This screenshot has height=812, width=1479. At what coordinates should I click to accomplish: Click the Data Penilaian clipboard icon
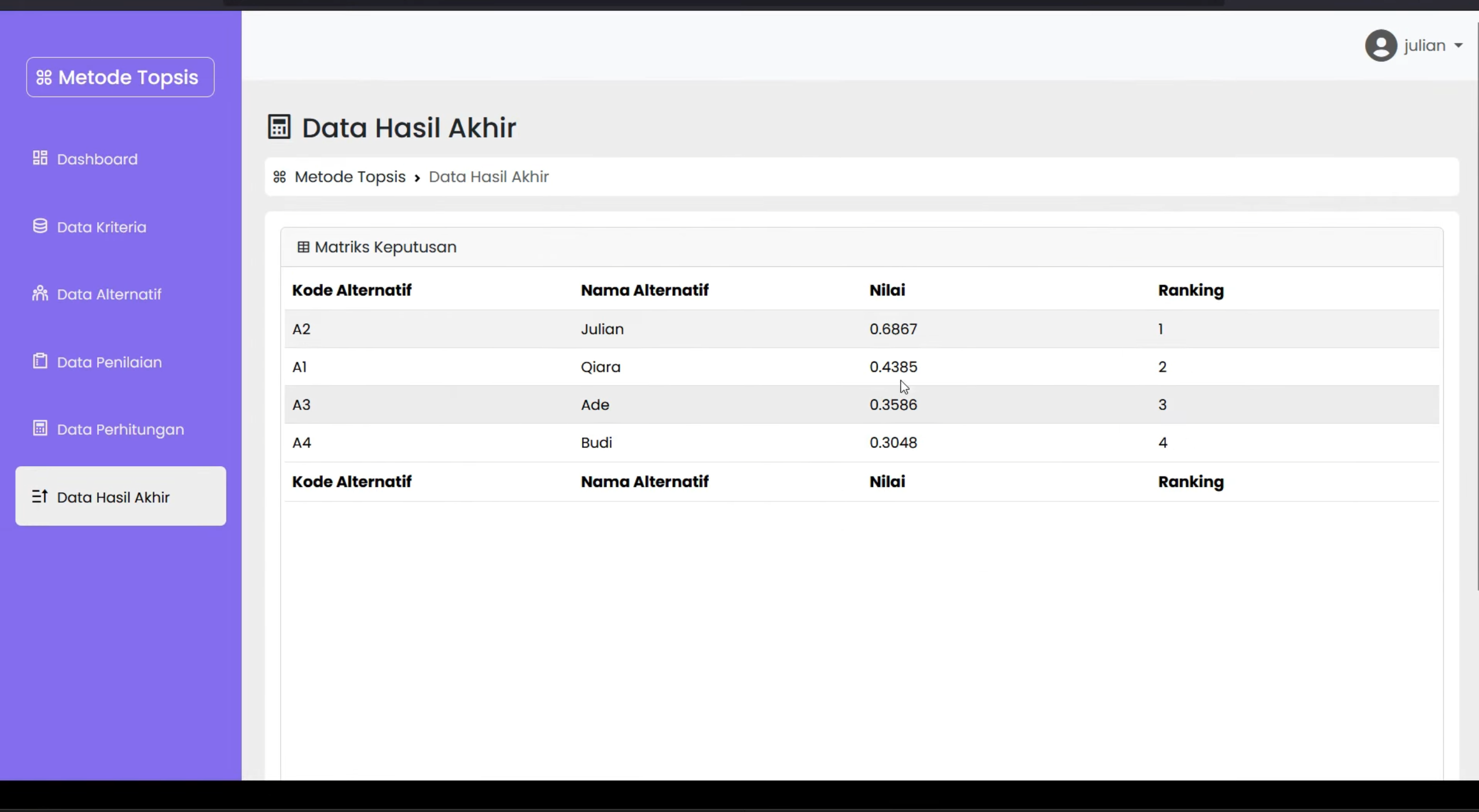tap(40, 361)
